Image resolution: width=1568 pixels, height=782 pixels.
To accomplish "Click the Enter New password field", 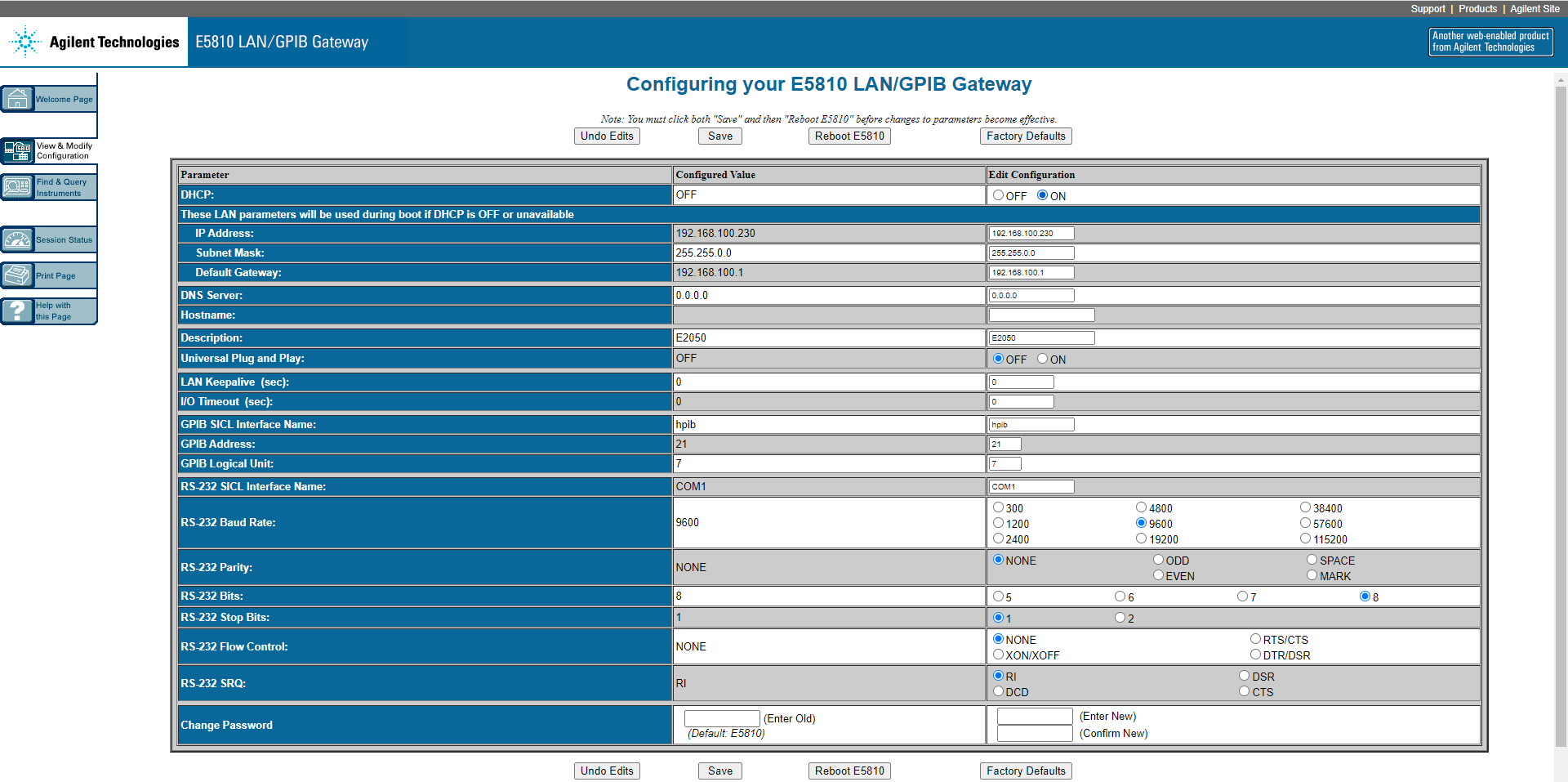I will click(x=1035, y=716).
